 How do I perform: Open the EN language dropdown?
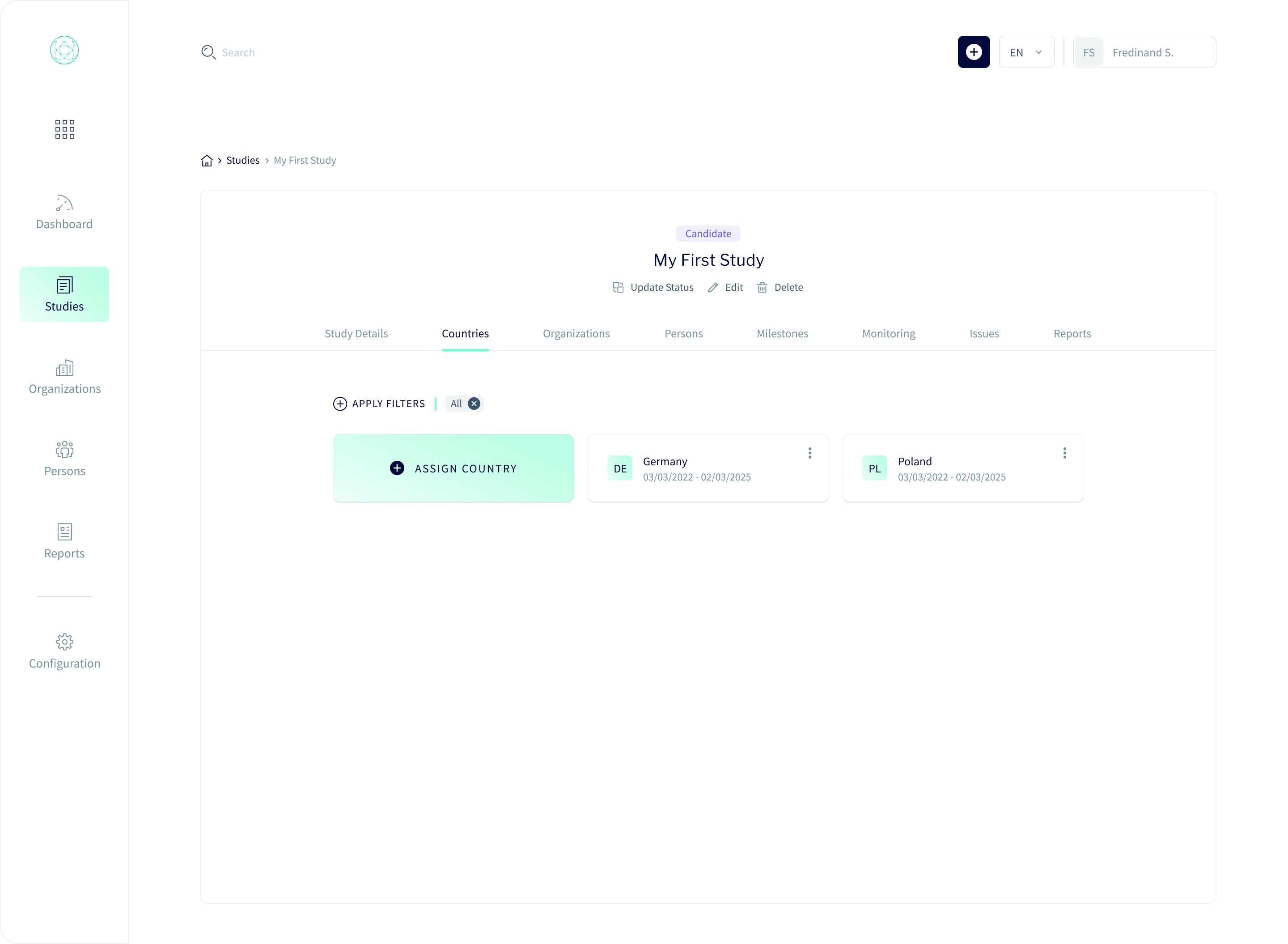click(x=1026, y=52)
